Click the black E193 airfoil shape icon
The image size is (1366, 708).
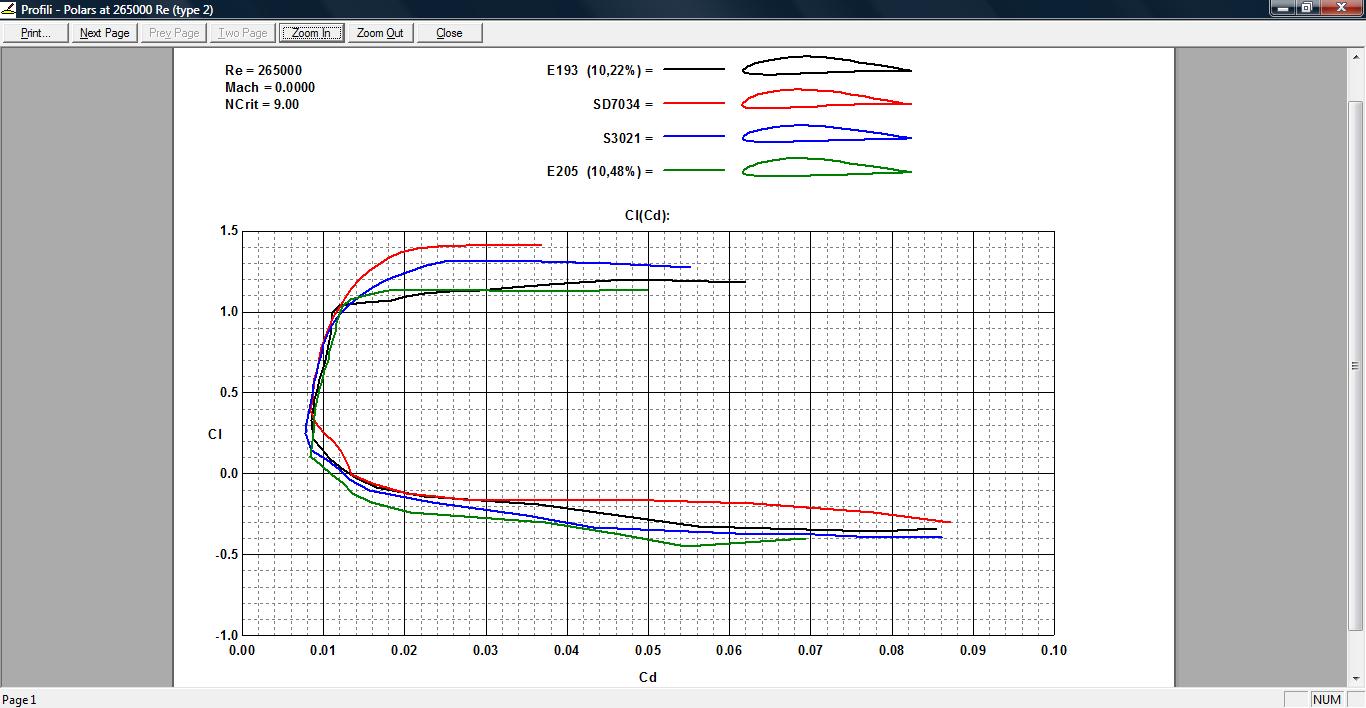pos(826,66)
